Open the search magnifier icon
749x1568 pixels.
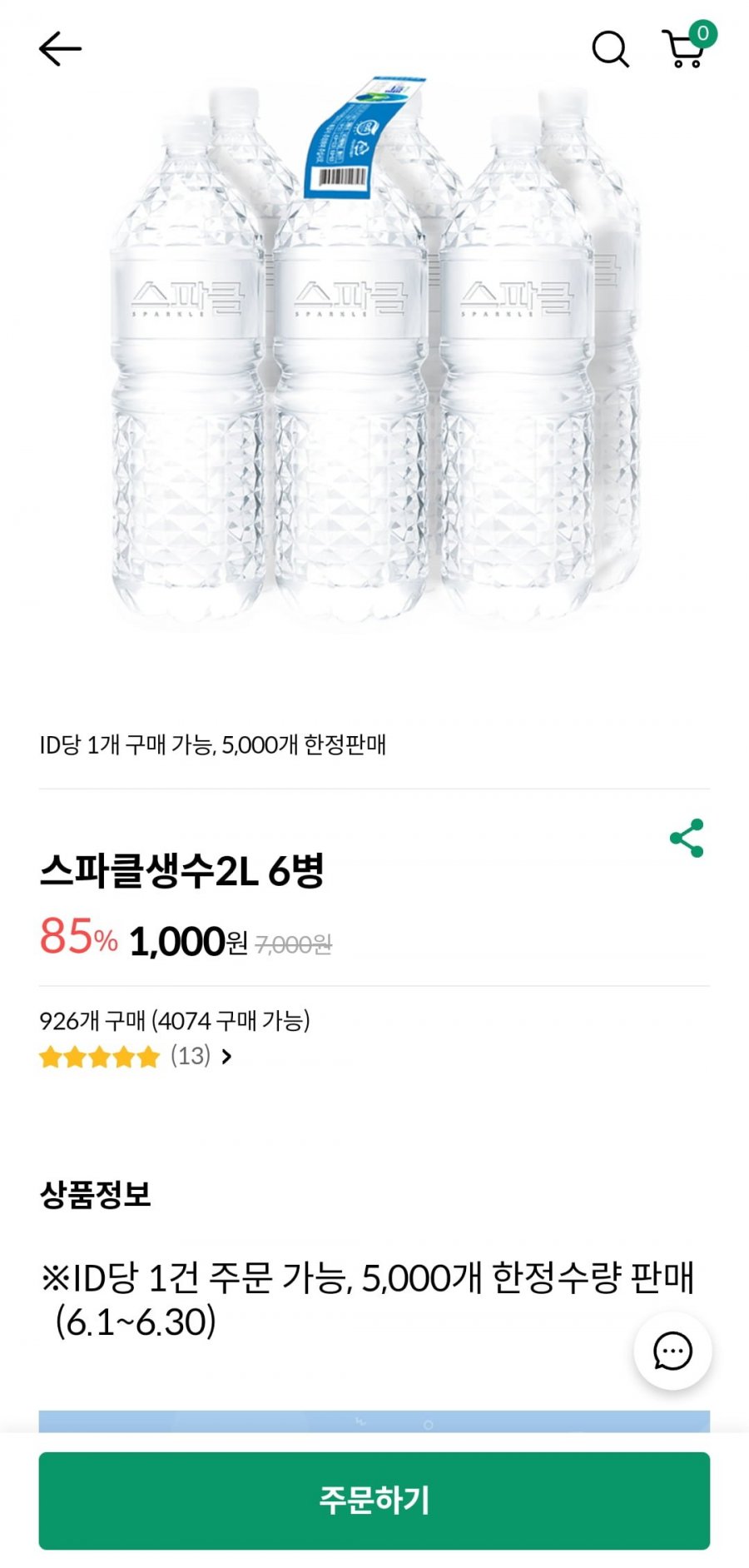pos(610,49)
